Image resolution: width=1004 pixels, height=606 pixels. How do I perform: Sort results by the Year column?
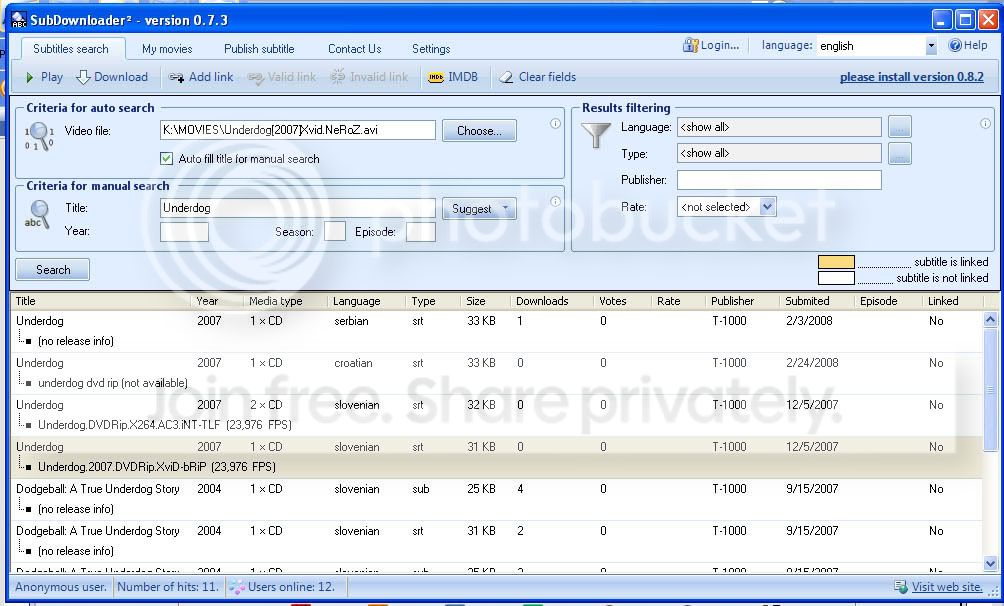point(217,301)
